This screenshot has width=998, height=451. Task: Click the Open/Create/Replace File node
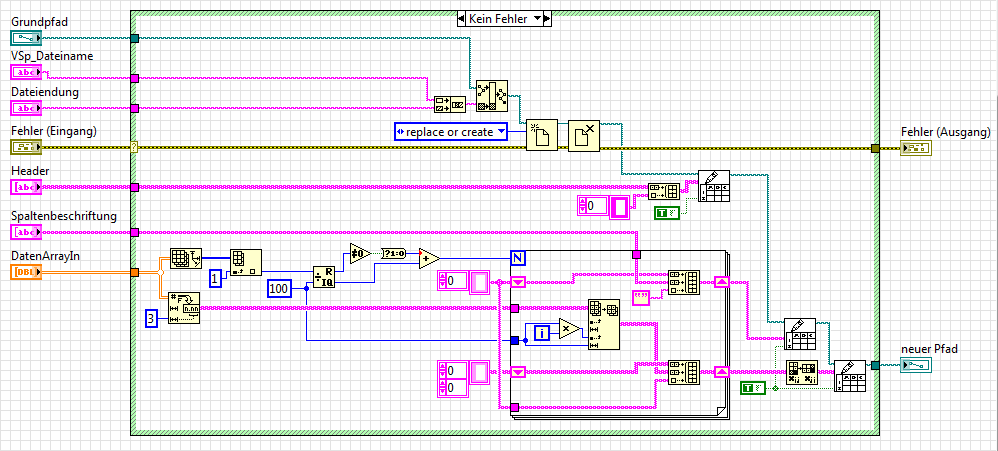coord(542,135)
